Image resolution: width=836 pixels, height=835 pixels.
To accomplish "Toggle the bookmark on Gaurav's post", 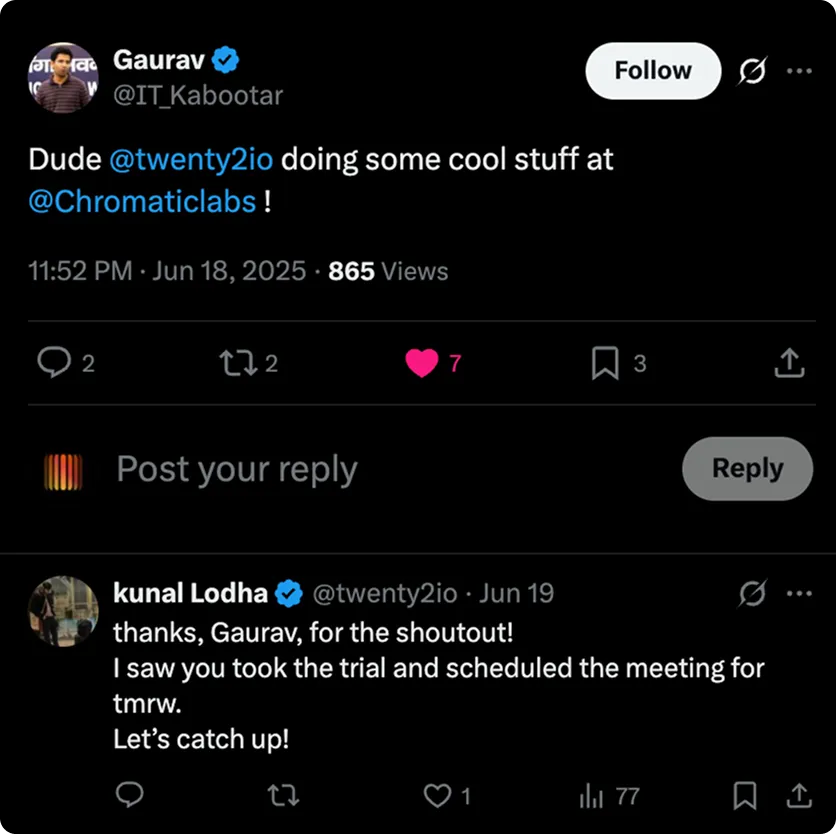I will click(605, 363).
